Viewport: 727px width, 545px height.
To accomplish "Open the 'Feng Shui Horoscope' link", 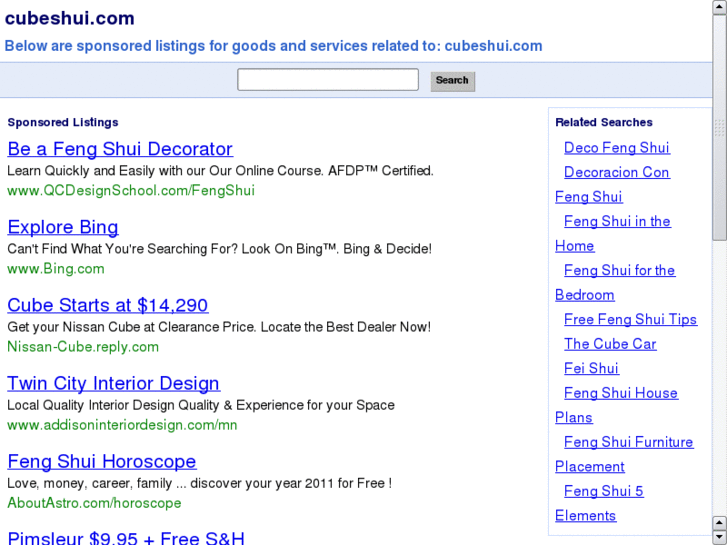I will [102, 462].
